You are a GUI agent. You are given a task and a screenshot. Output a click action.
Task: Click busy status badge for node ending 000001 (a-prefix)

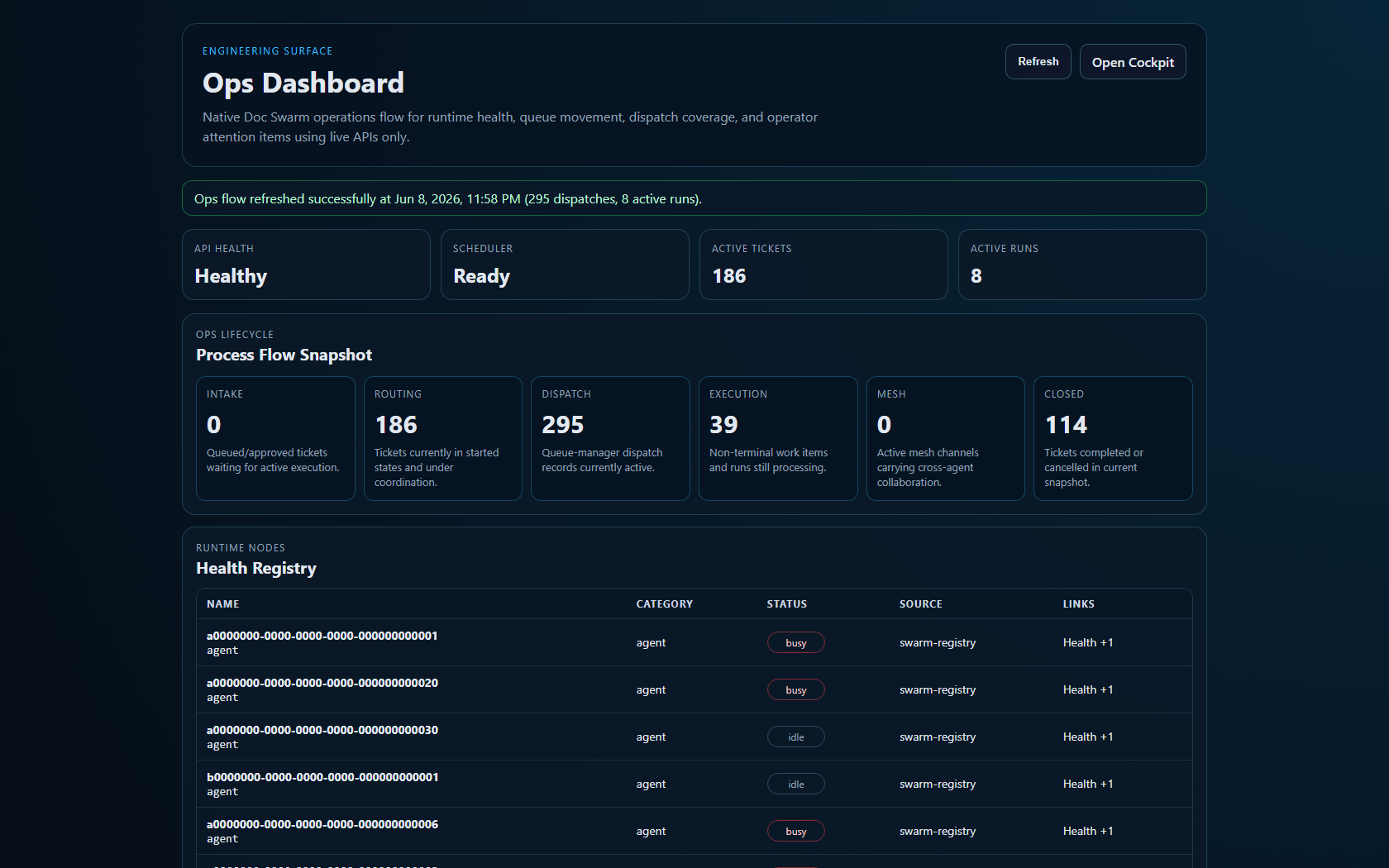(796, 643)
